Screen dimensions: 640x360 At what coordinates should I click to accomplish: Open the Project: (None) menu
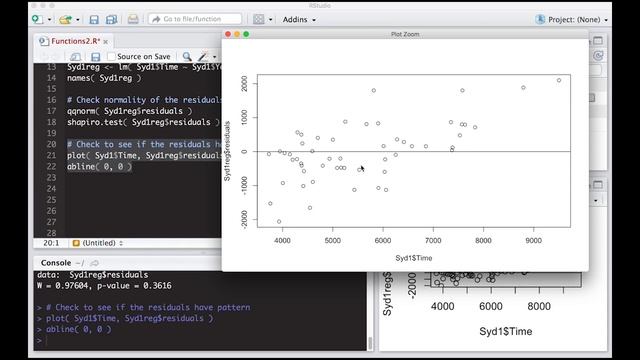(x=578, y=20)
